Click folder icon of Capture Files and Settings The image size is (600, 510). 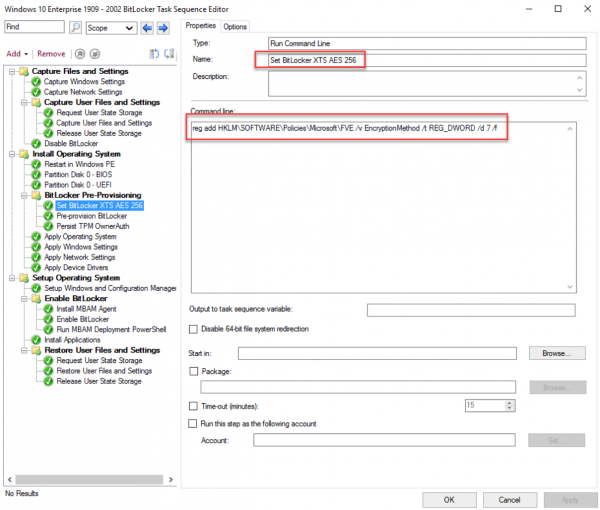coord(24,72)
